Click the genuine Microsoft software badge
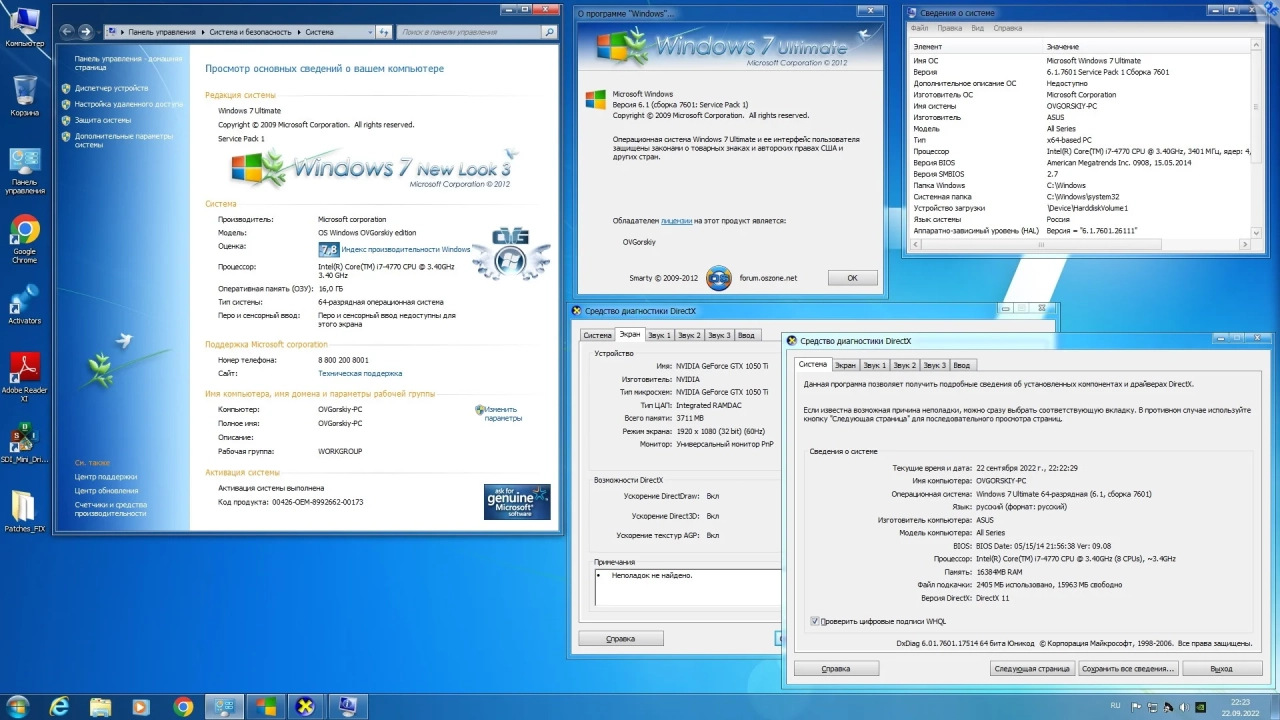 pyautogui.click(x=517, y=502)
